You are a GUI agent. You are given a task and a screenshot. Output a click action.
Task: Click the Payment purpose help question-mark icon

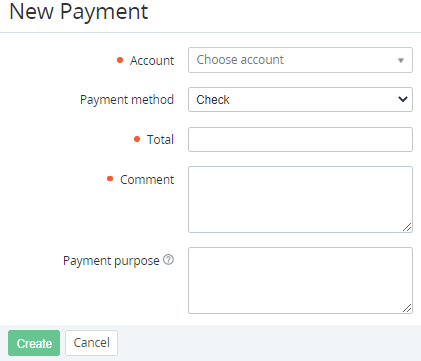tap(168, 260)
